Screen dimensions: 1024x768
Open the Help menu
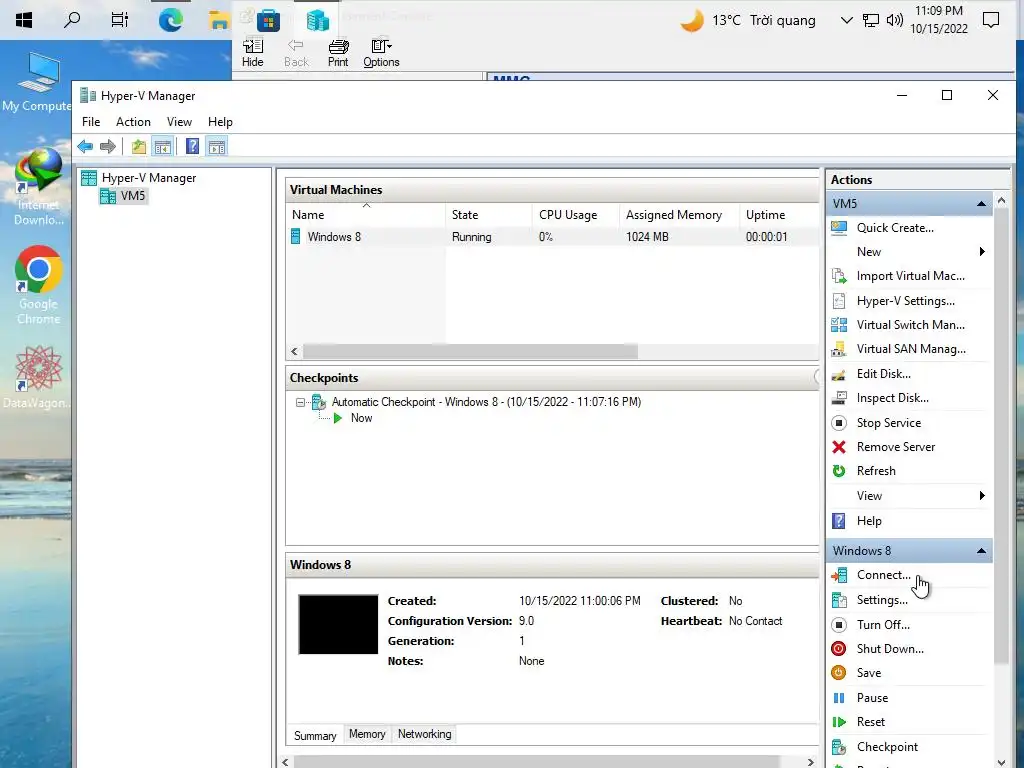pyautogui.click(x=220, y=122)
